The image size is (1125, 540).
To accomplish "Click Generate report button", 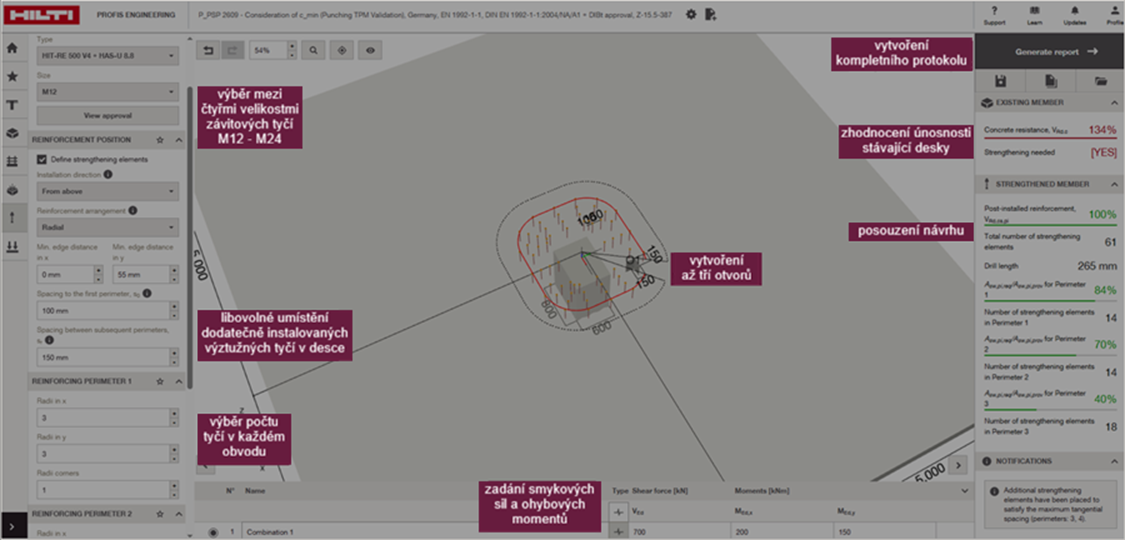I will point(1050,52).
